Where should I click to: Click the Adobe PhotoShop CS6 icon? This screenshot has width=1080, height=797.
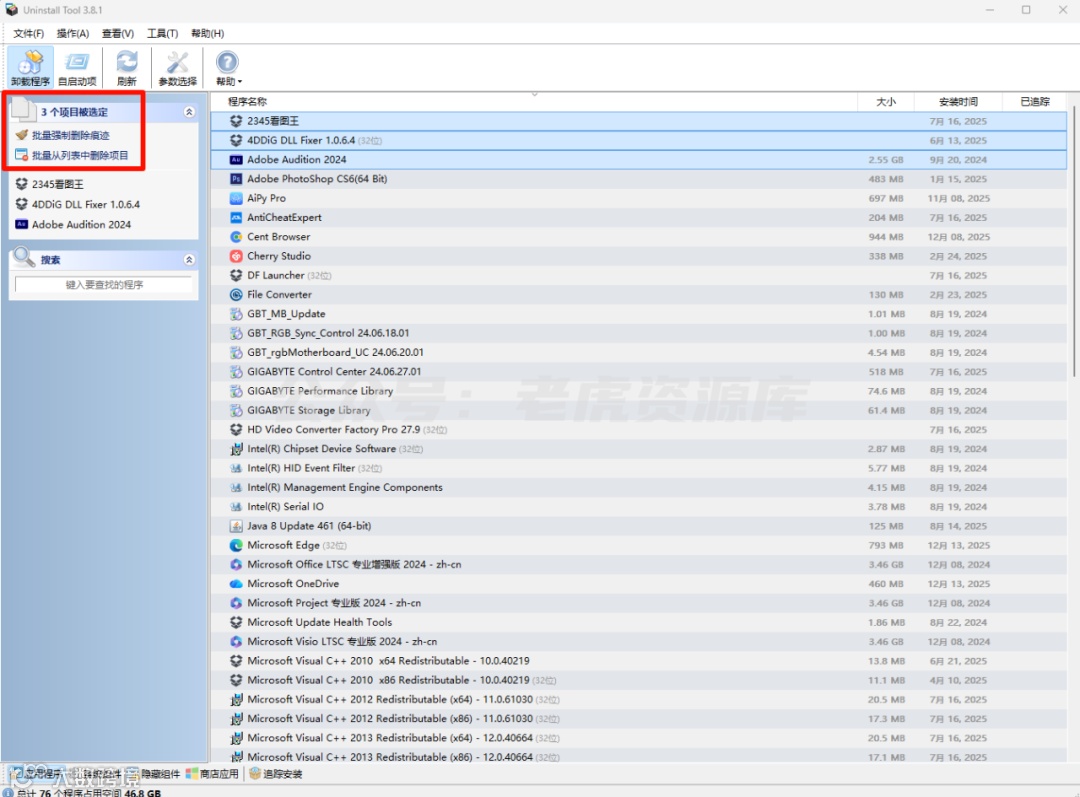[x=236, y=179]
